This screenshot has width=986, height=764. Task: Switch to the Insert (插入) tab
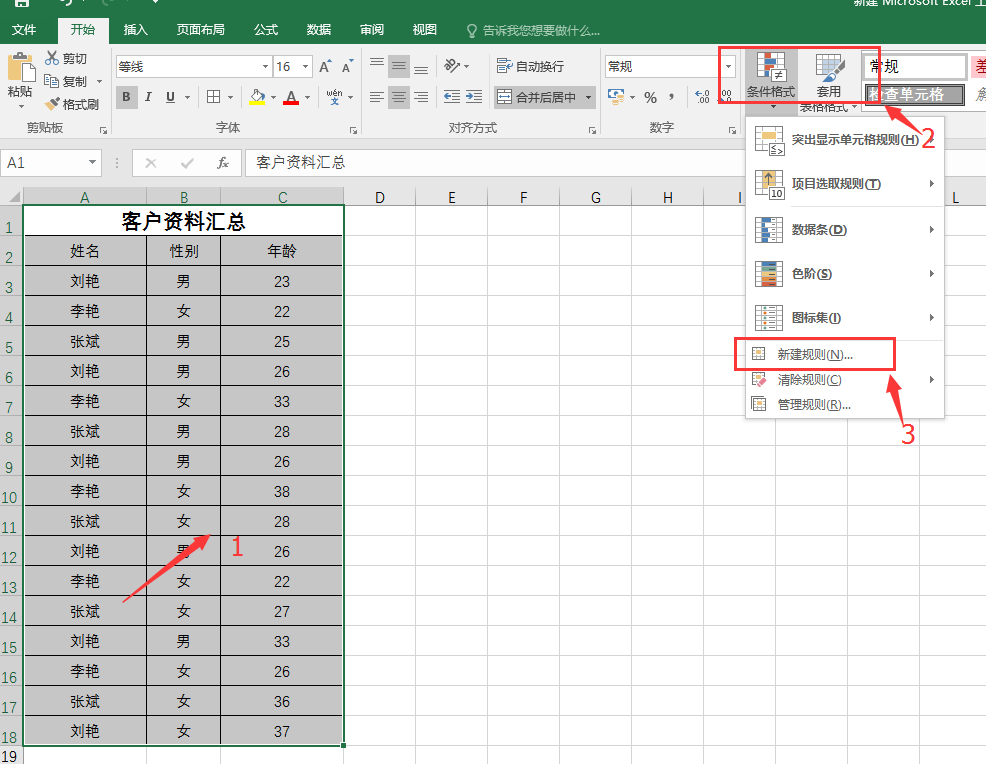[136, 30]
